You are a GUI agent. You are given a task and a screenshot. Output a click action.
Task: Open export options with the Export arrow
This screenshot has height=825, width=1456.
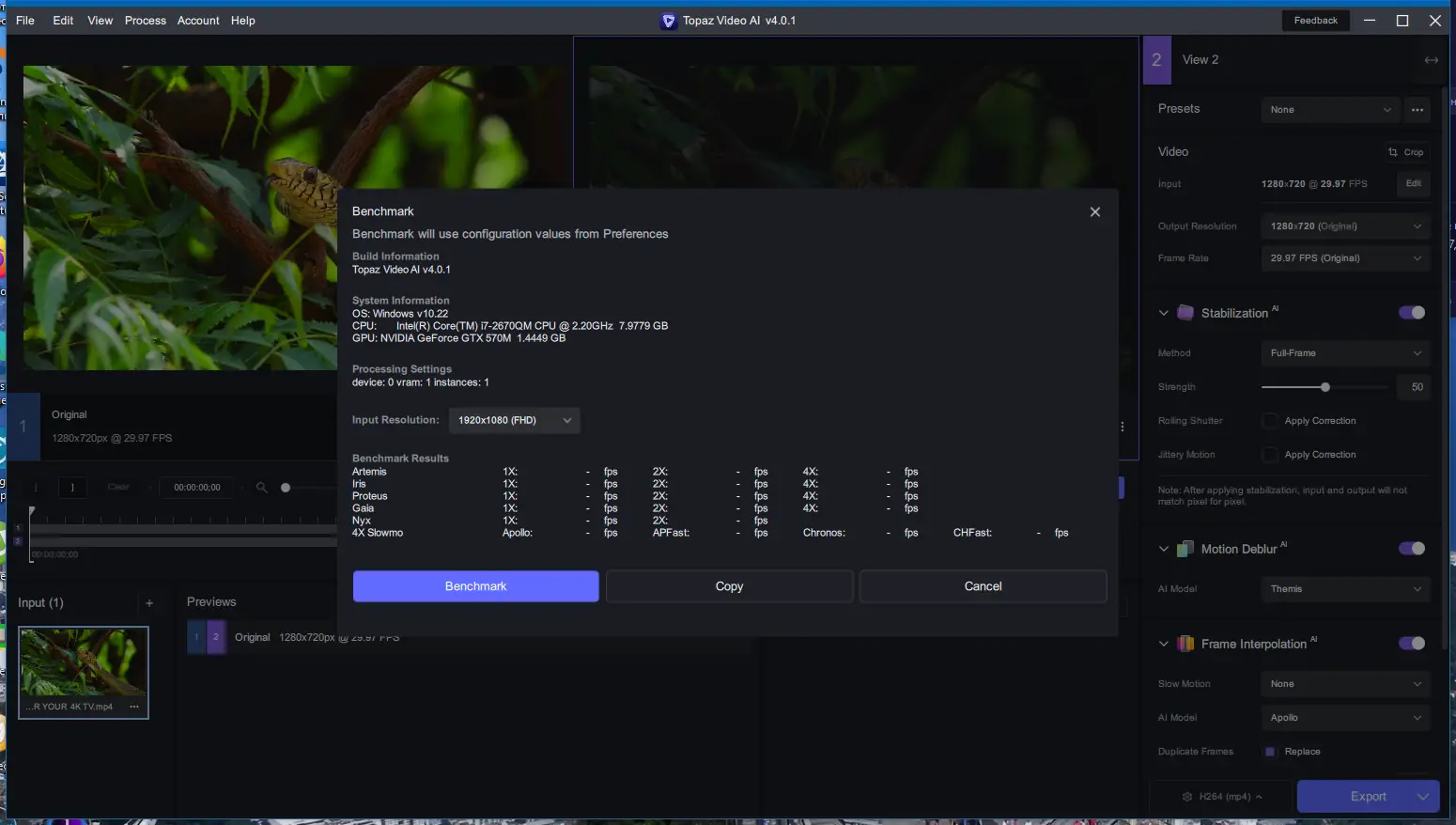[1422, 797]
